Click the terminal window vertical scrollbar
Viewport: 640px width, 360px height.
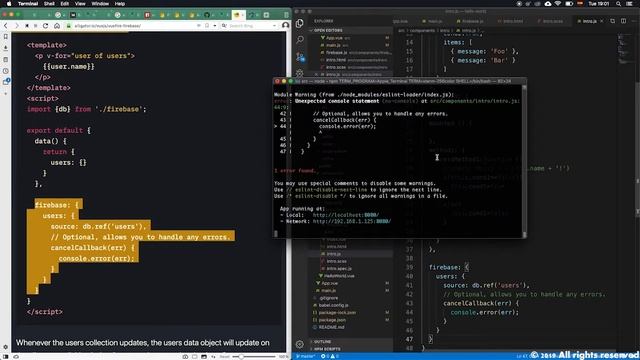pyautogui.click(x=524, y=160)
